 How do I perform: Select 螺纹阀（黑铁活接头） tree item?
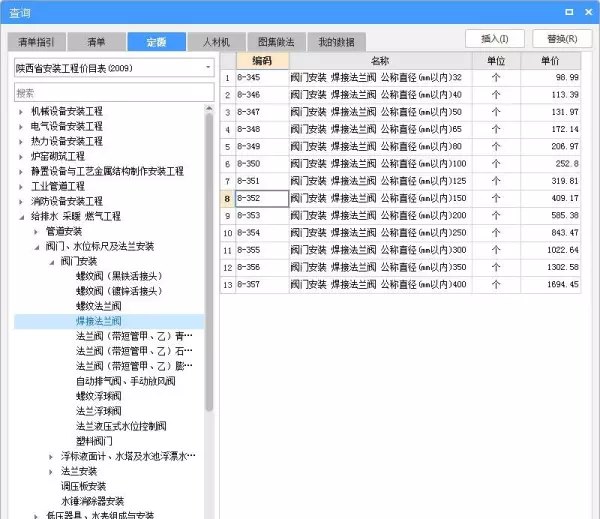click(119, 276)
